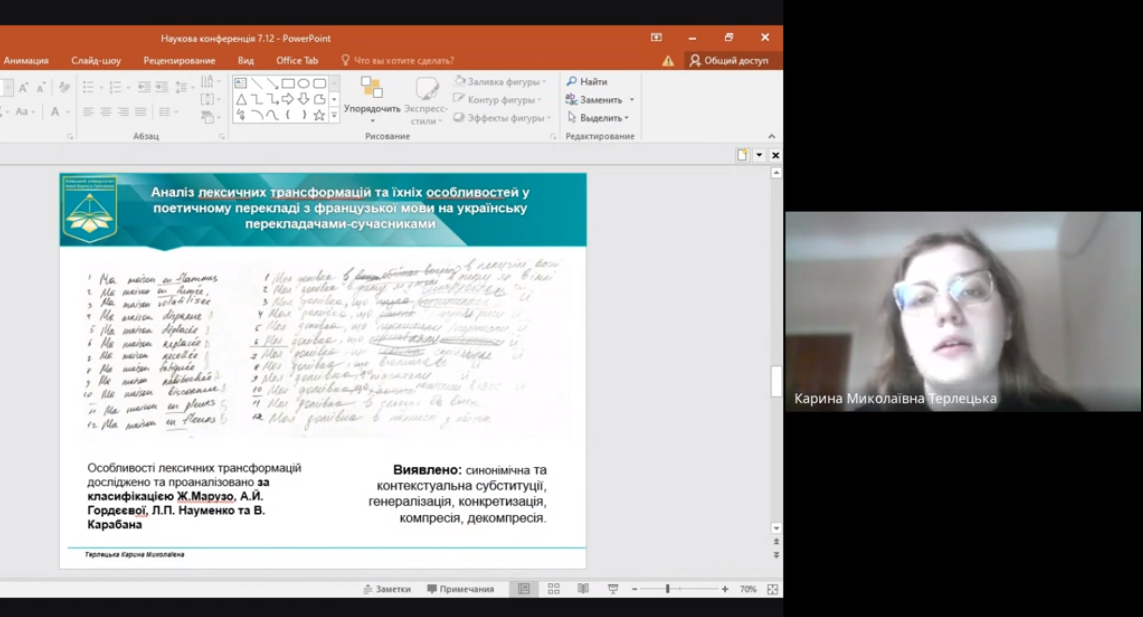Switch to reading view

[x=584, y=588]
